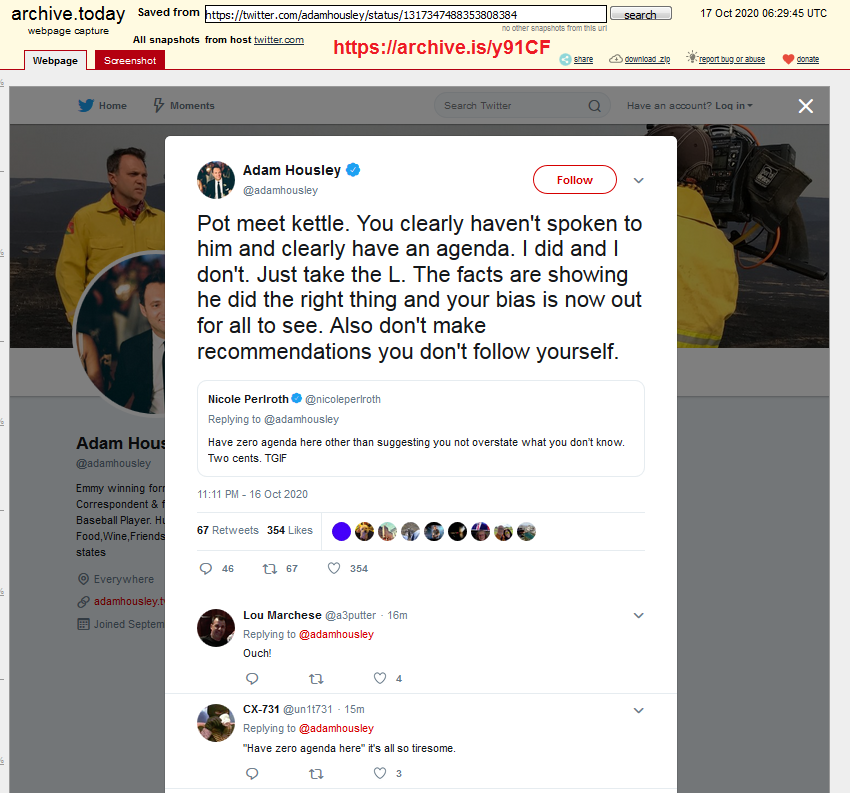The width and height of the screenshot is (850, 793).
Task: Click reply icon under CX-731's tweet
Action: [252, 773]
